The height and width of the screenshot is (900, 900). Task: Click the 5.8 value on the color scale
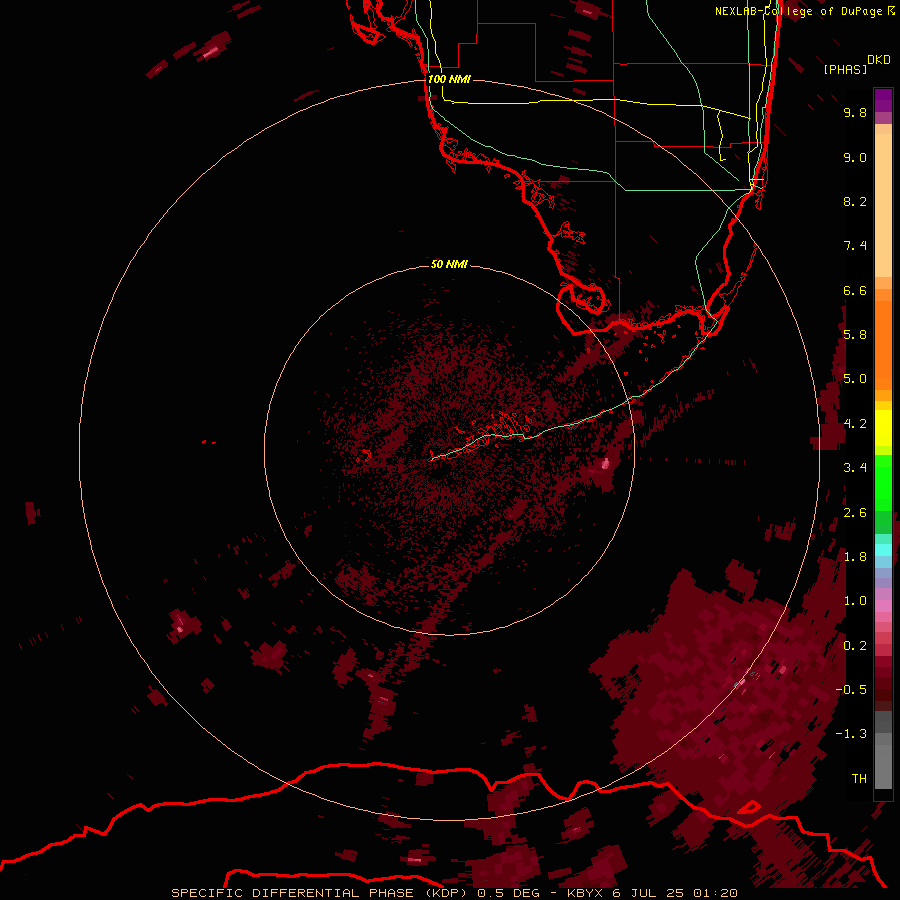[x=855, y=335]
